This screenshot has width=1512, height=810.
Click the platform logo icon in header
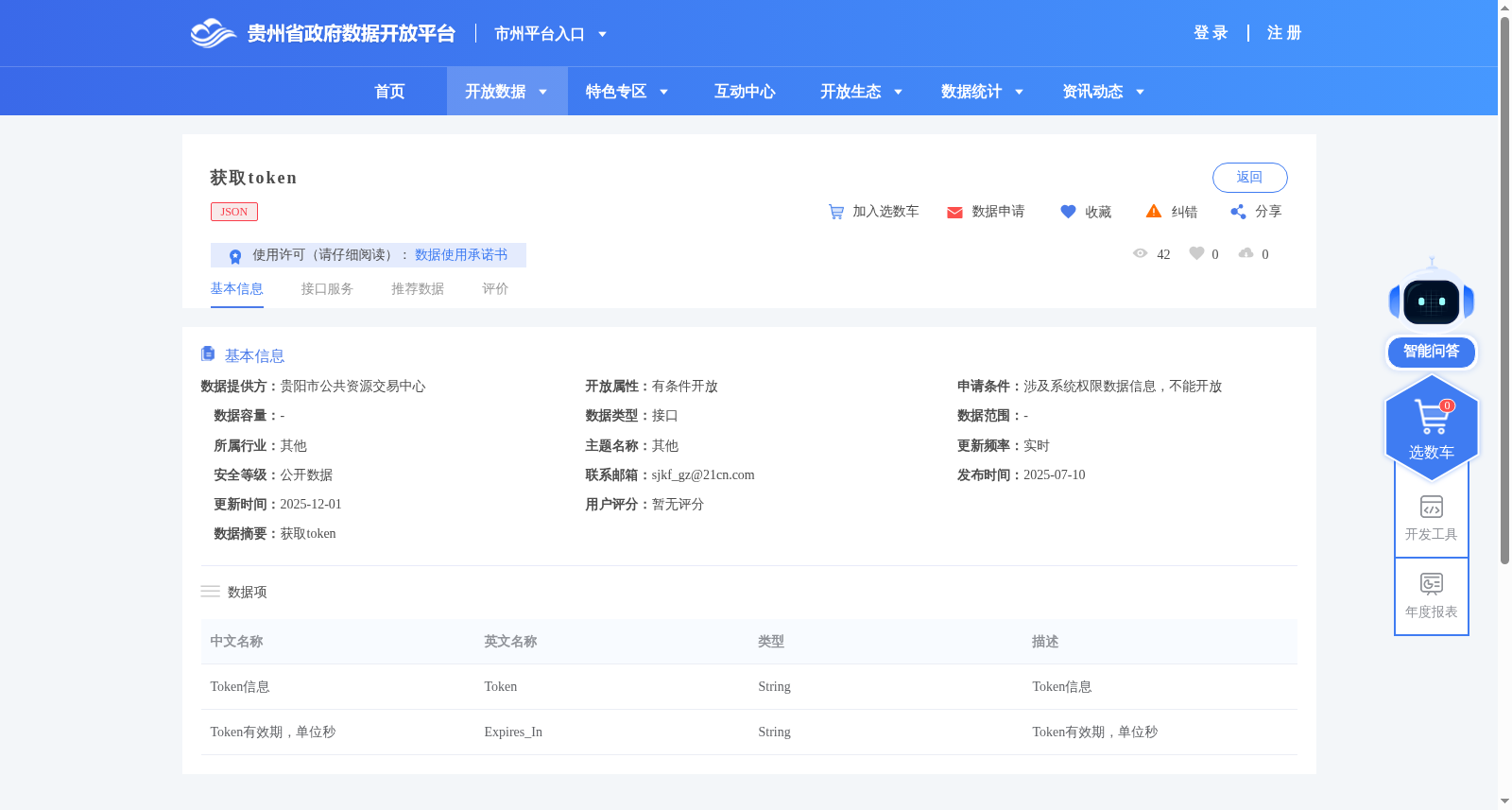click(x=213, y=33)
